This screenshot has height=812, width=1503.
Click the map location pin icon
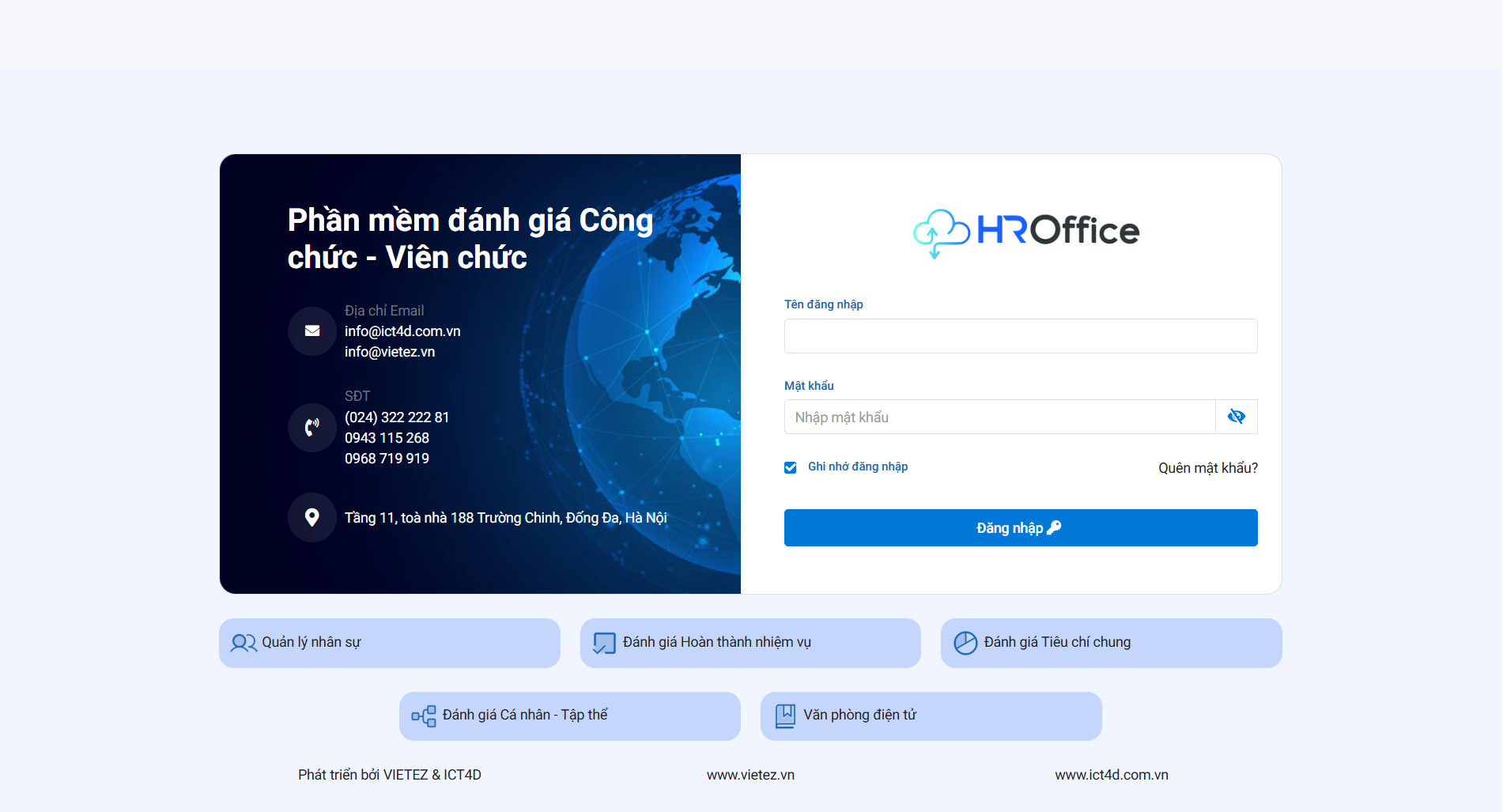(312, 518)
